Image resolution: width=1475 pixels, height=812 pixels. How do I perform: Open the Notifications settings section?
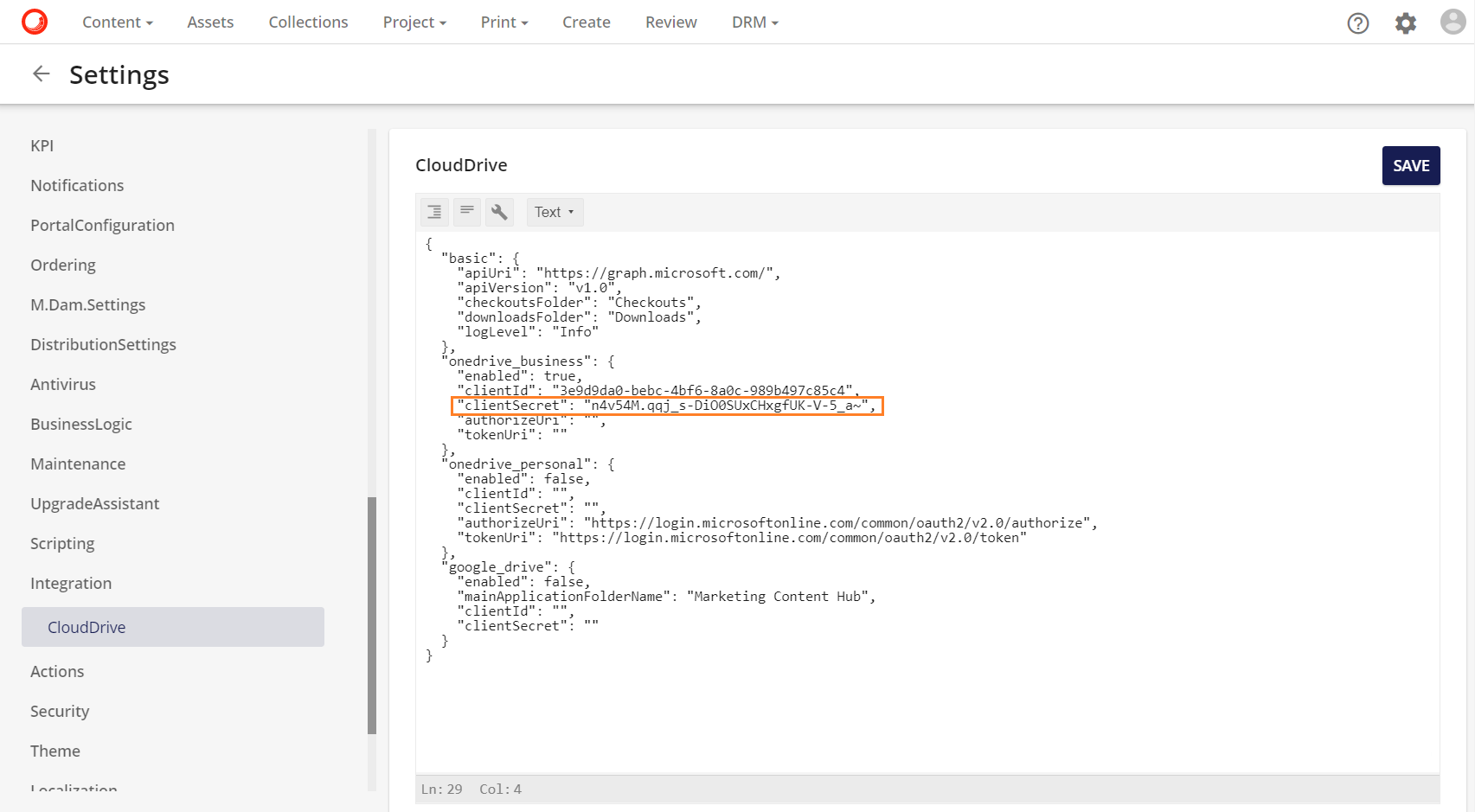pos(77,185)
